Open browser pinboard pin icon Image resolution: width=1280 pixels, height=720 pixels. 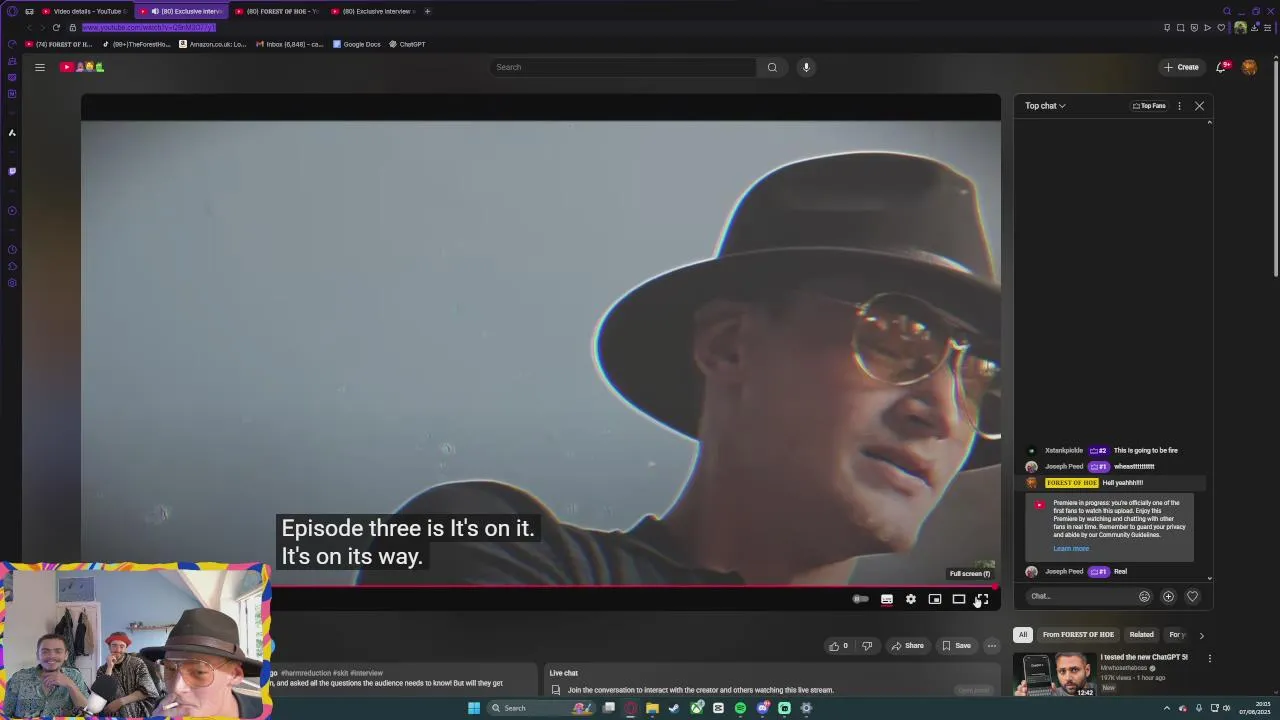click(x=1167, y=27)
